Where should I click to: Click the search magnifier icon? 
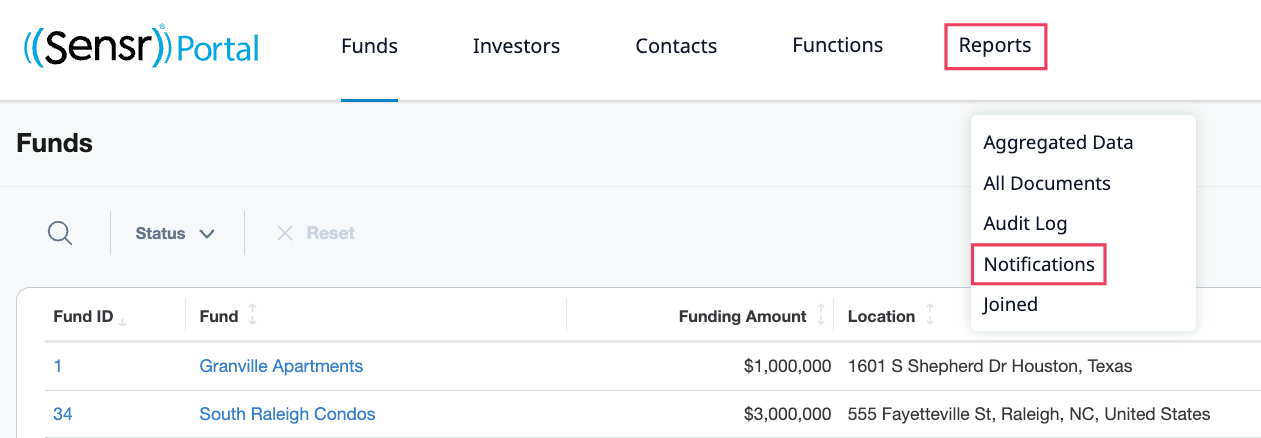[x=60, y=233]
